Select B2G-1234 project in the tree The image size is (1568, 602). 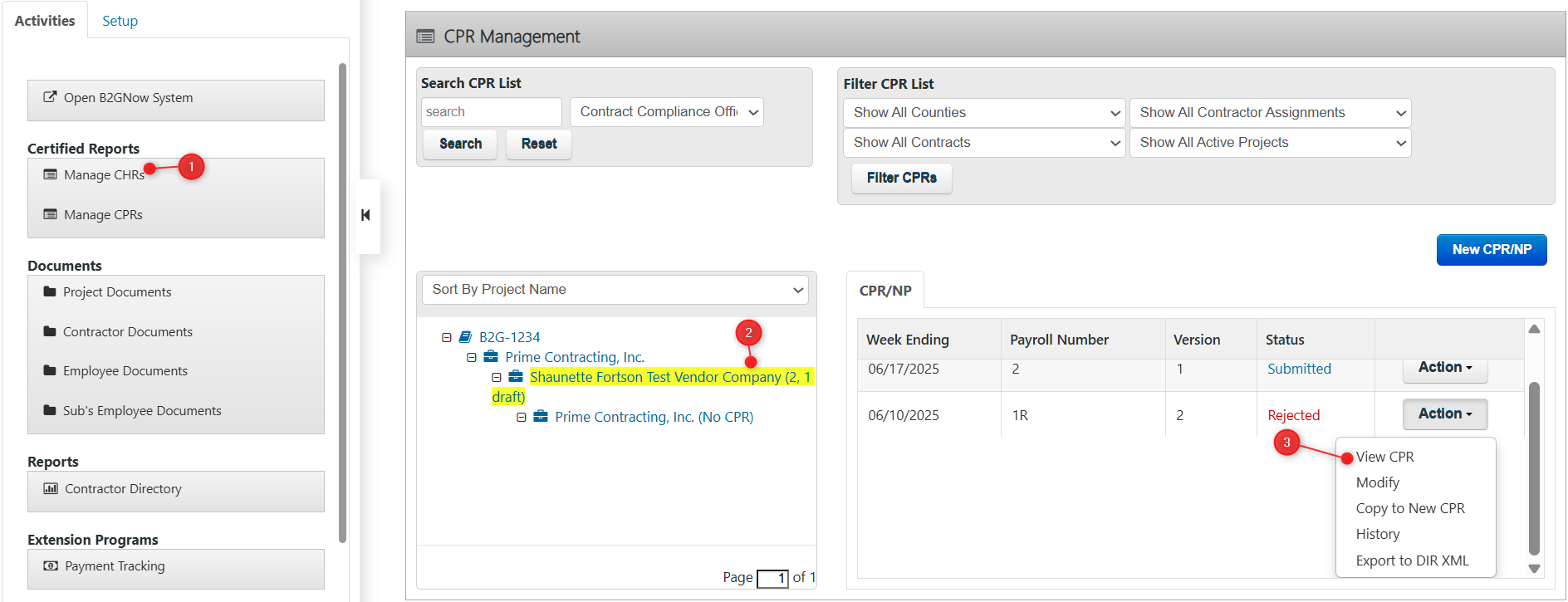pyautogui.click(x=509, y=337)
